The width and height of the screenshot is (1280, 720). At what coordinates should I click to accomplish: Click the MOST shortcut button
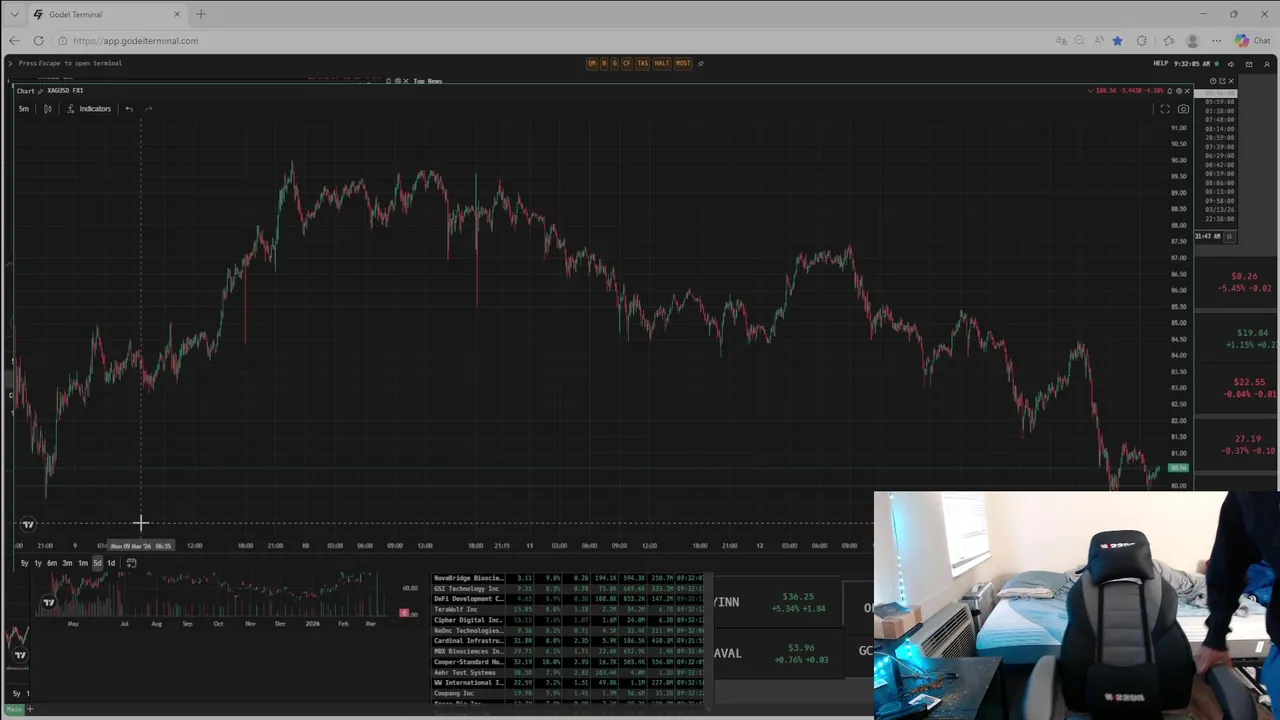[683, 63]
